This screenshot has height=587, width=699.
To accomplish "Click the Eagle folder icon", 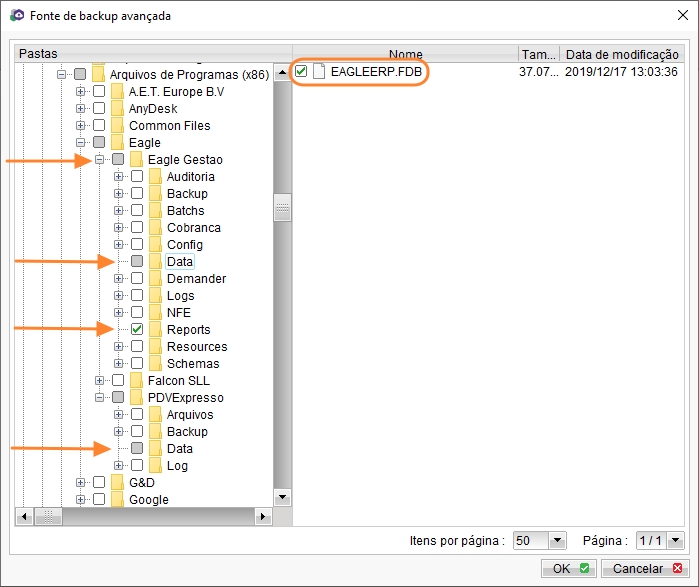I will tap(117, 142).
